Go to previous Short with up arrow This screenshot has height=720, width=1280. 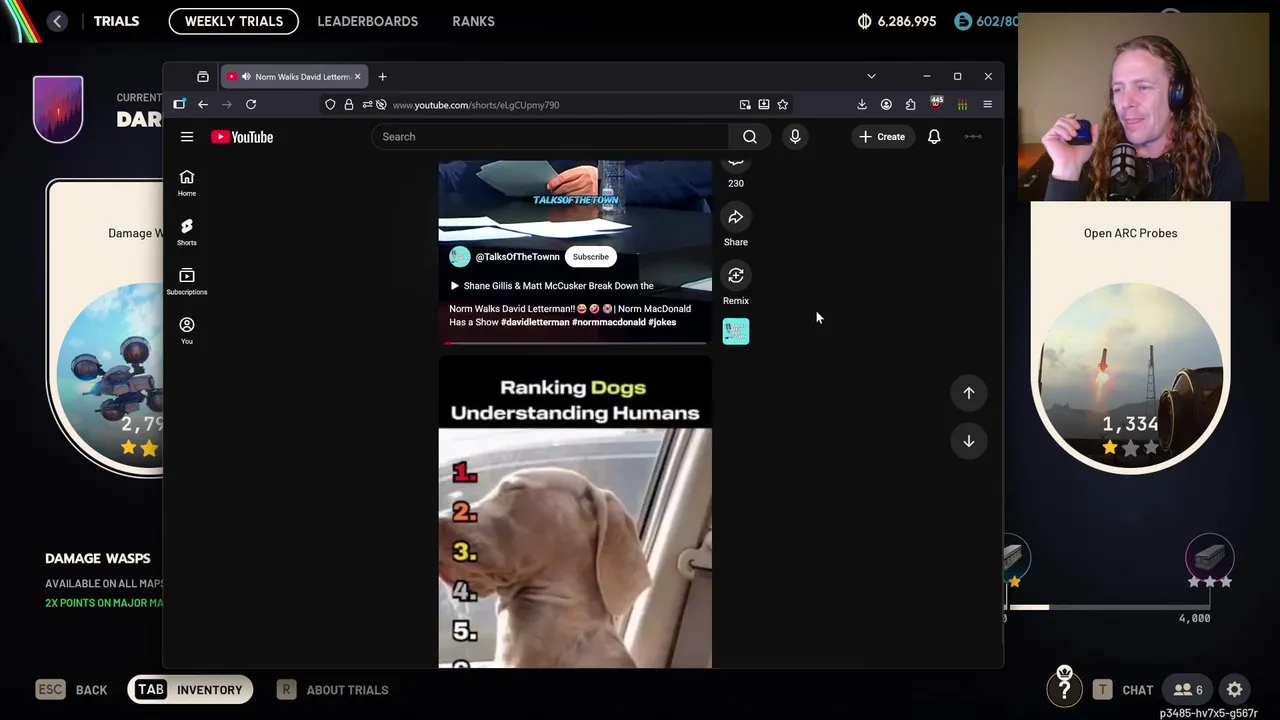pos(969,393)
